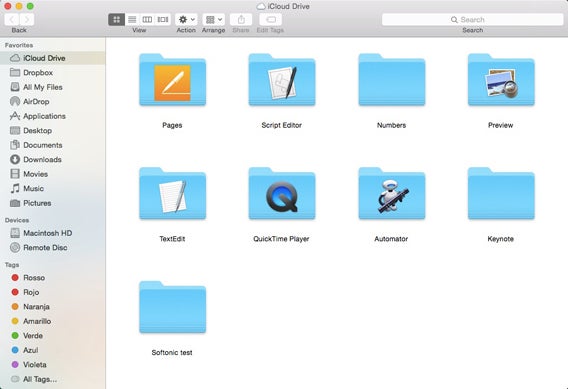Click the Automator name label
The width and height of the screenshot is (568, 389).
click(x=391, y=239)
